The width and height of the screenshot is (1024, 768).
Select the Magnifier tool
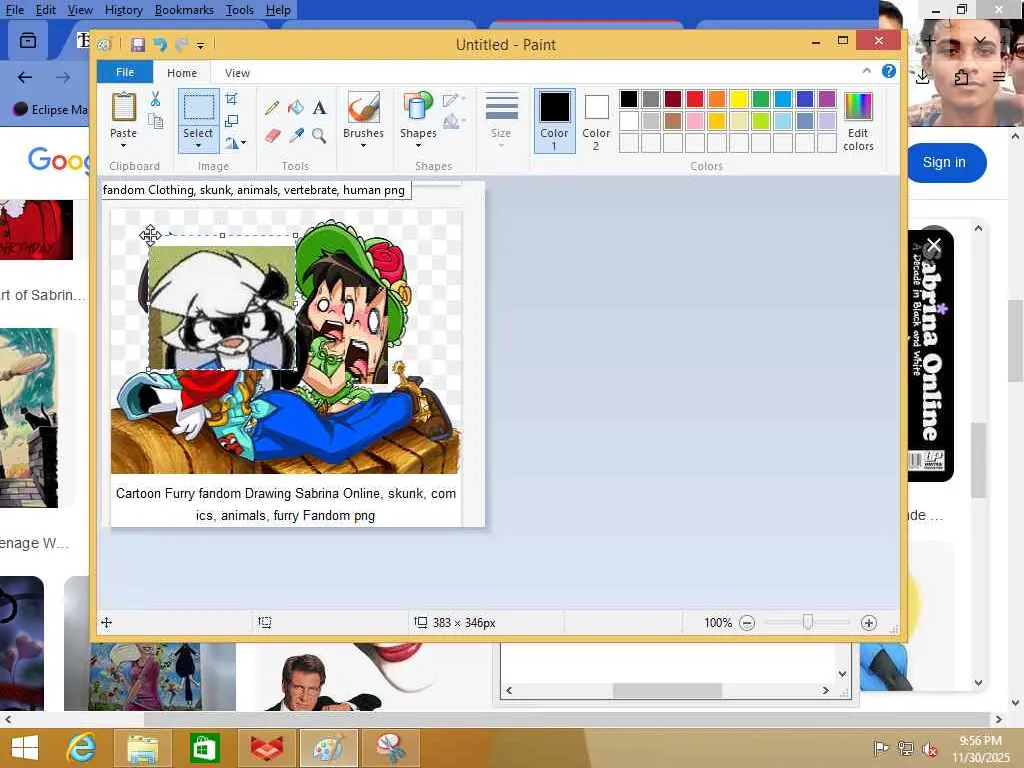tap(319, 135)
